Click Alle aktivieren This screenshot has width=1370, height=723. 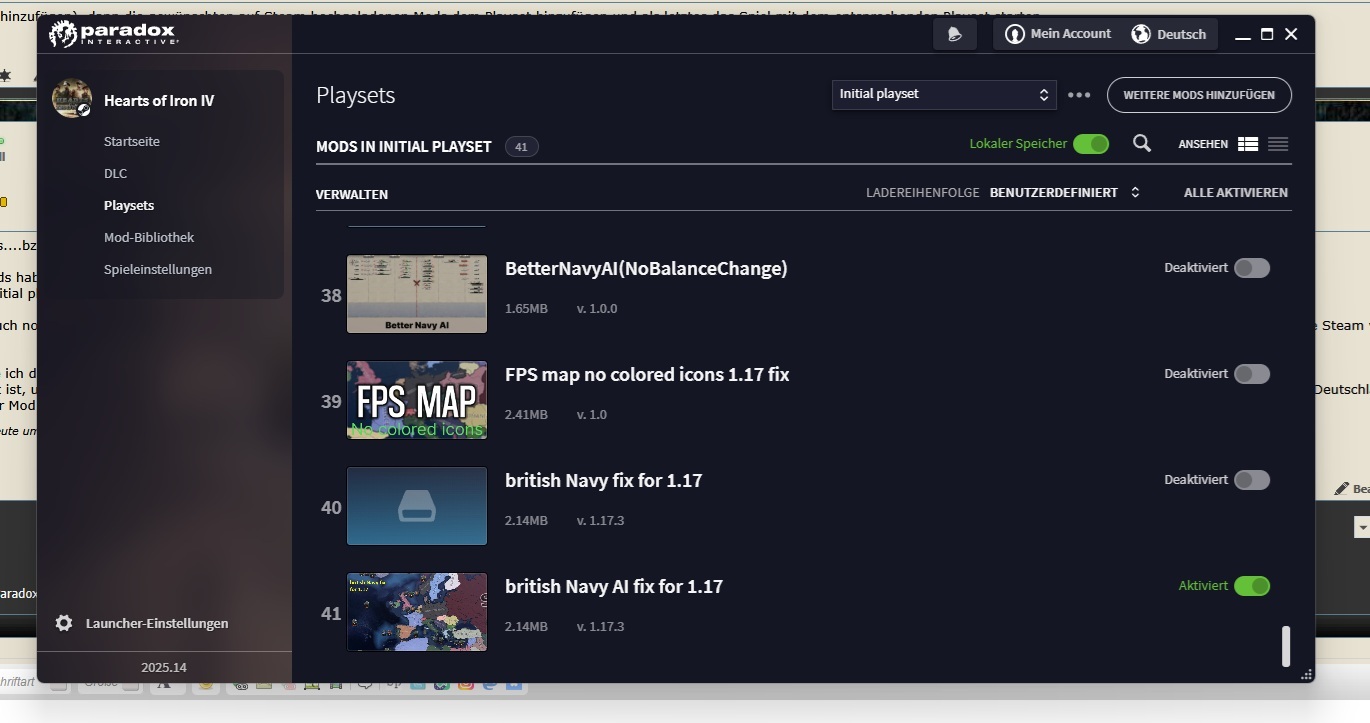pyautogui.click(x=1236, y=192)
